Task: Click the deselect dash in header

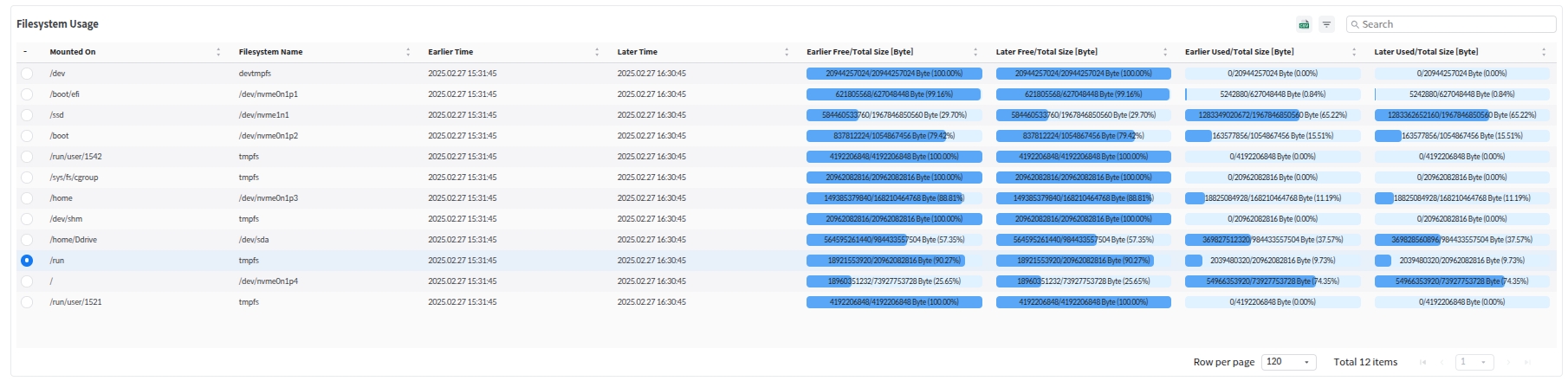Action: pos(25,52)
